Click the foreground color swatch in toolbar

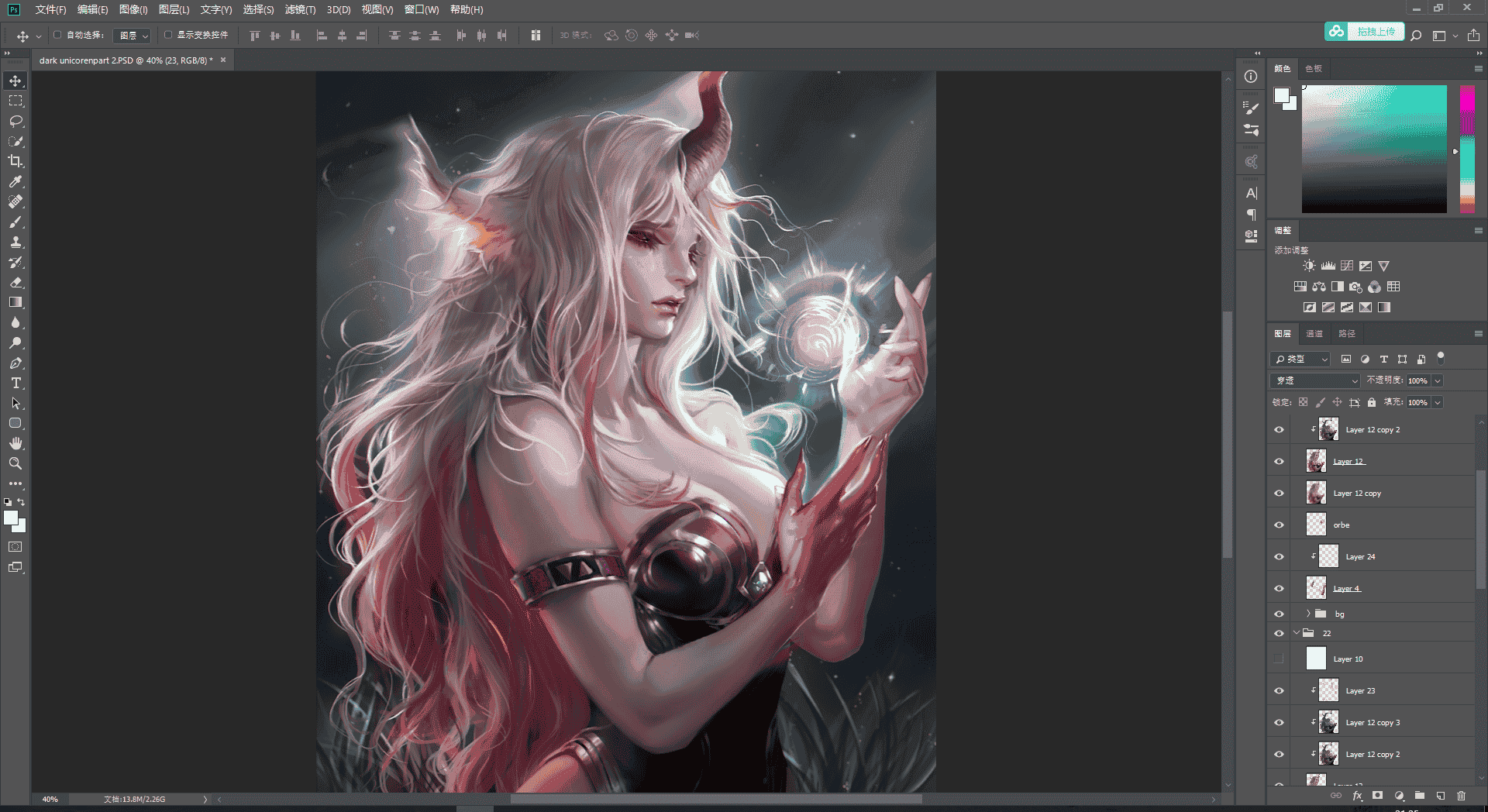[11, 518]
